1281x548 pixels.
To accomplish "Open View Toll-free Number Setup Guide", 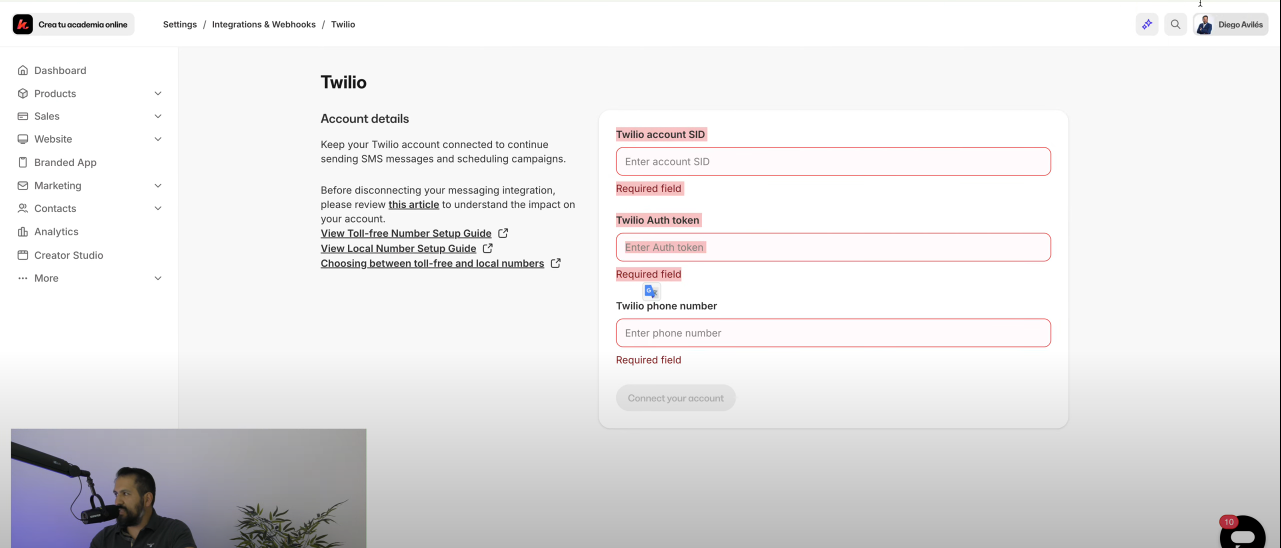I will (406, 233).
